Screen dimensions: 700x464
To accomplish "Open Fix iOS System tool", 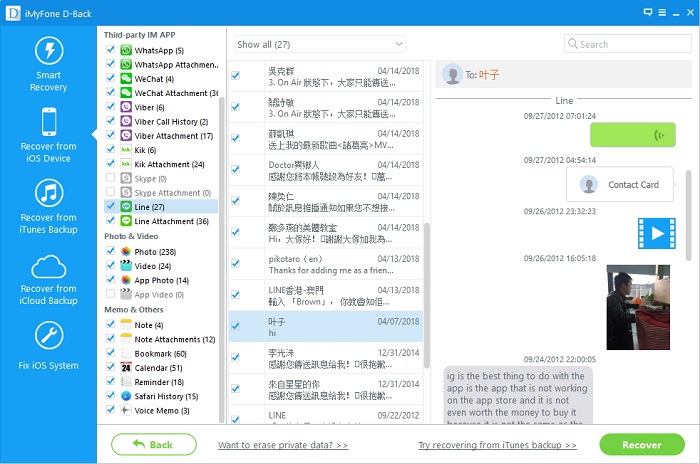I will 49,346.
